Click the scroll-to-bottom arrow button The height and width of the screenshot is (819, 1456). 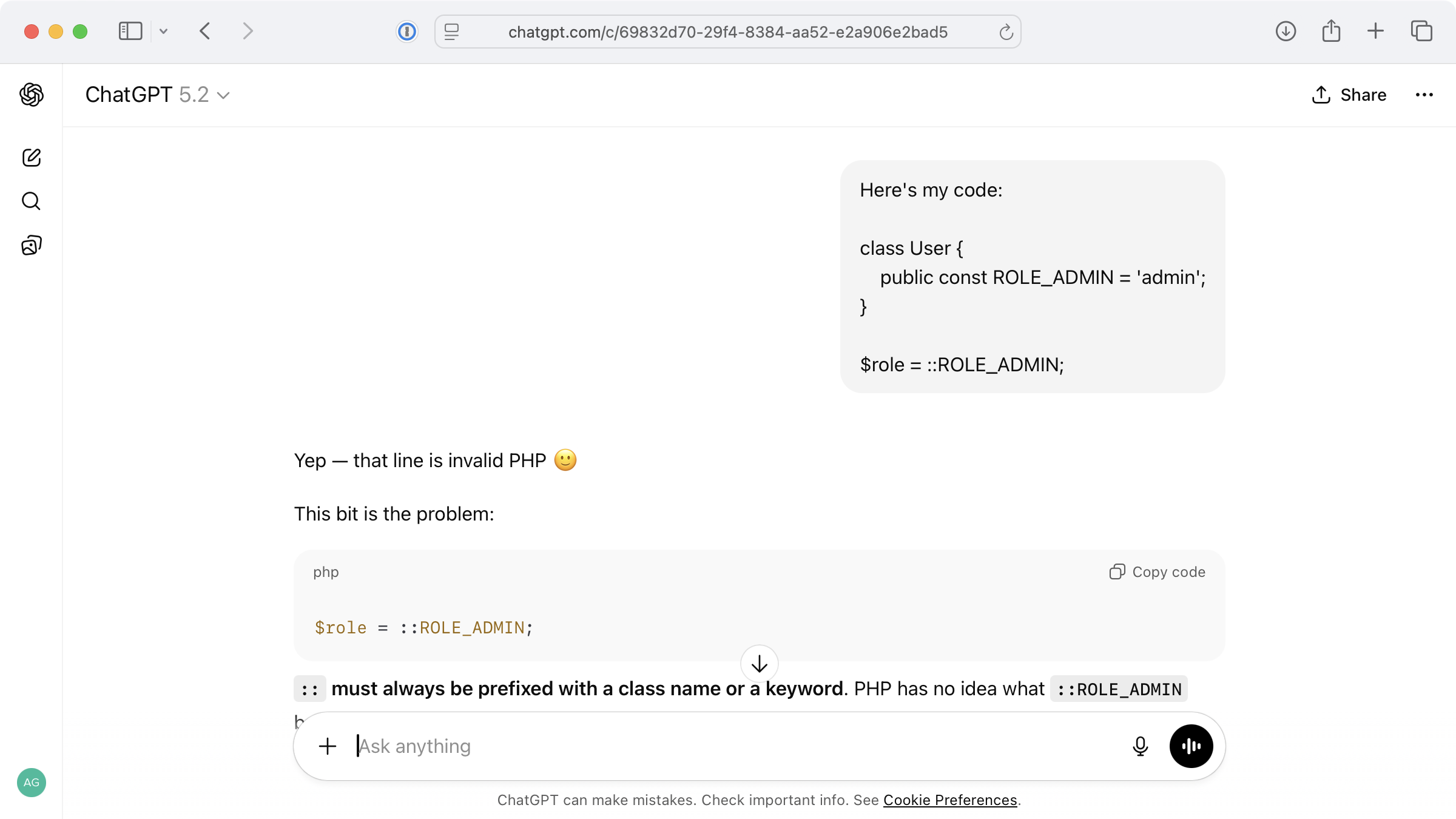759,664
